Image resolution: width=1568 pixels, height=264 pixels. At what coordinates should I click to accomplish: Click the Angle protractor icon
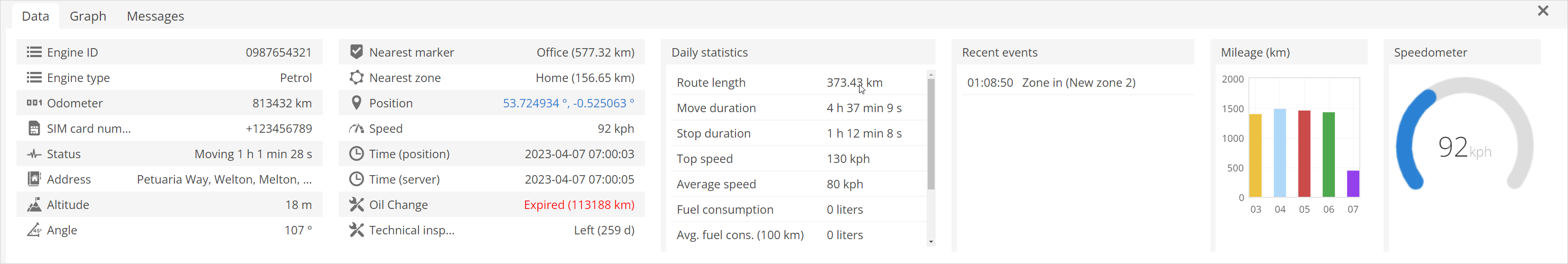coord(34,231)
